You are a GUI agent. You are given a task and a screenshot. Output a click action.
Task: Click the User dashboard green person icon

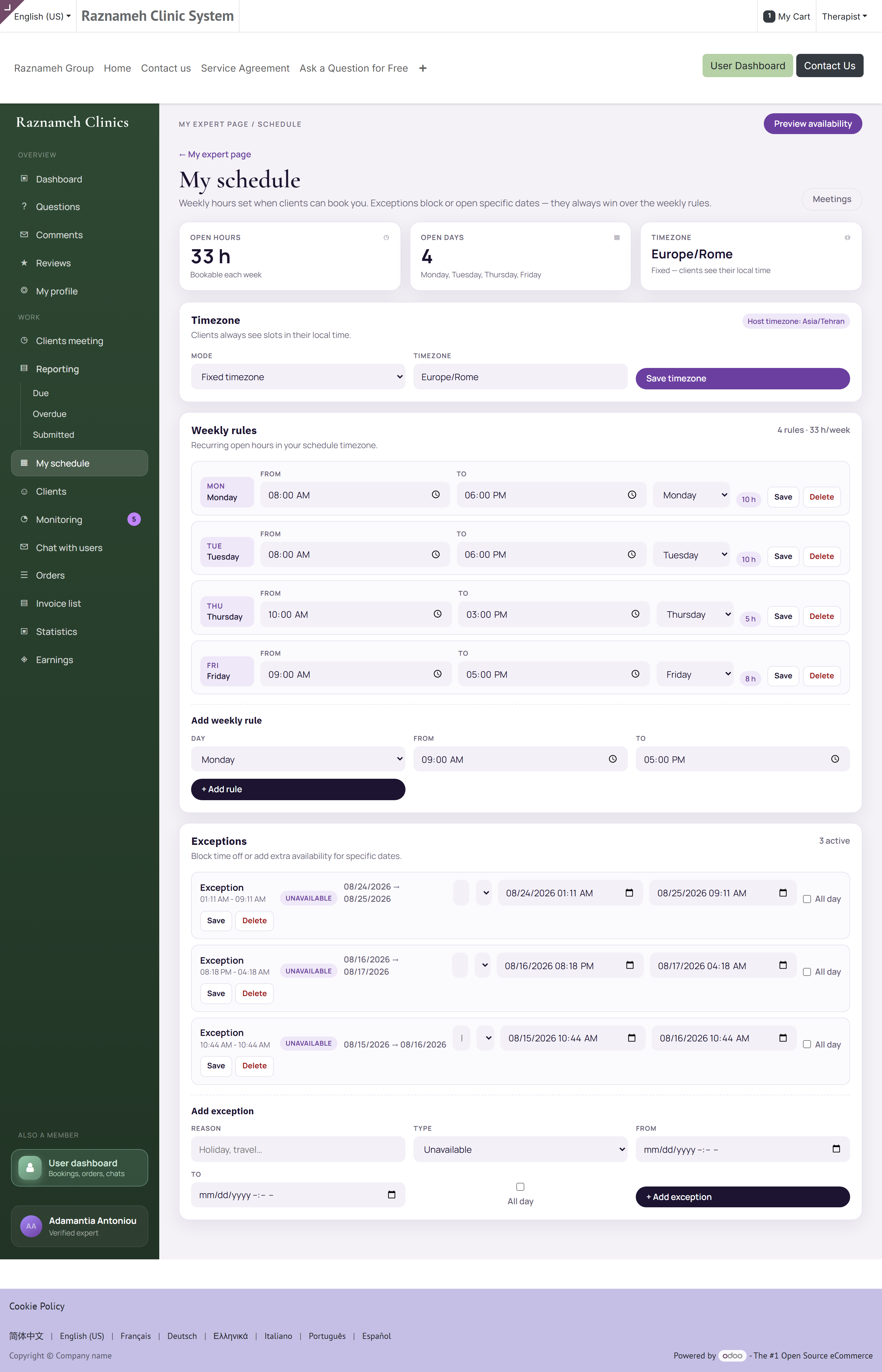click(30, 1168)
